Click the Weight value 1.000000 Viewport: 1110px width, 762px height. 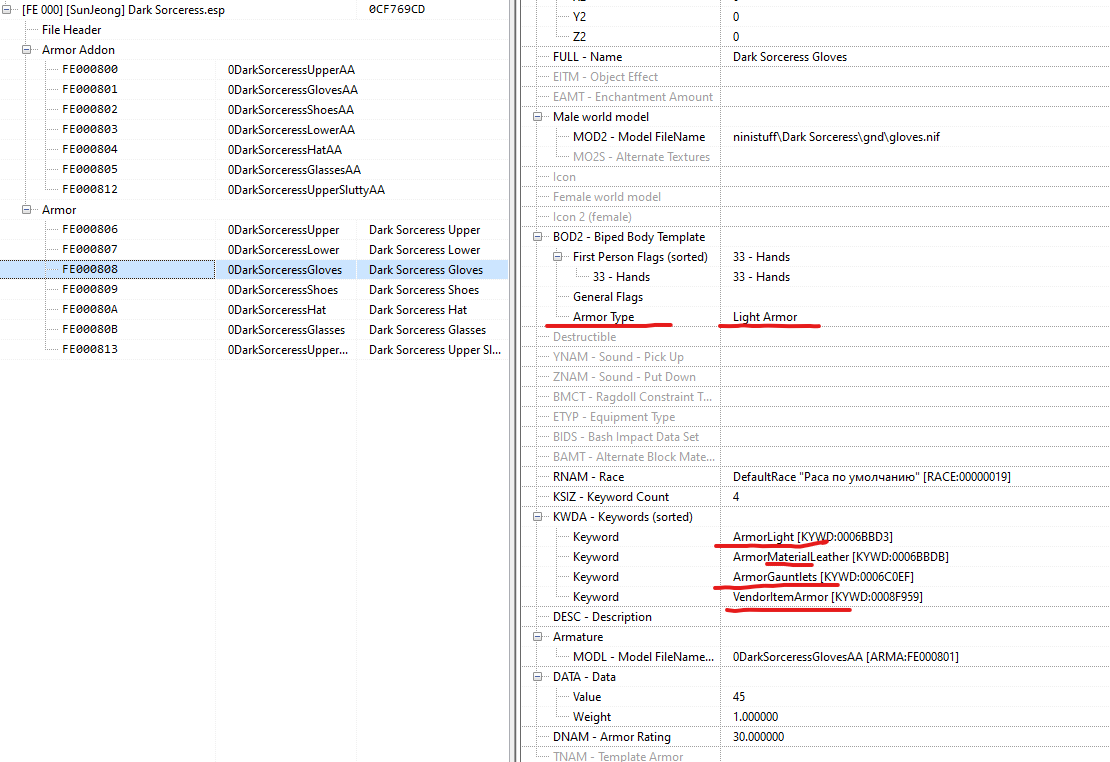pos(755,717)
